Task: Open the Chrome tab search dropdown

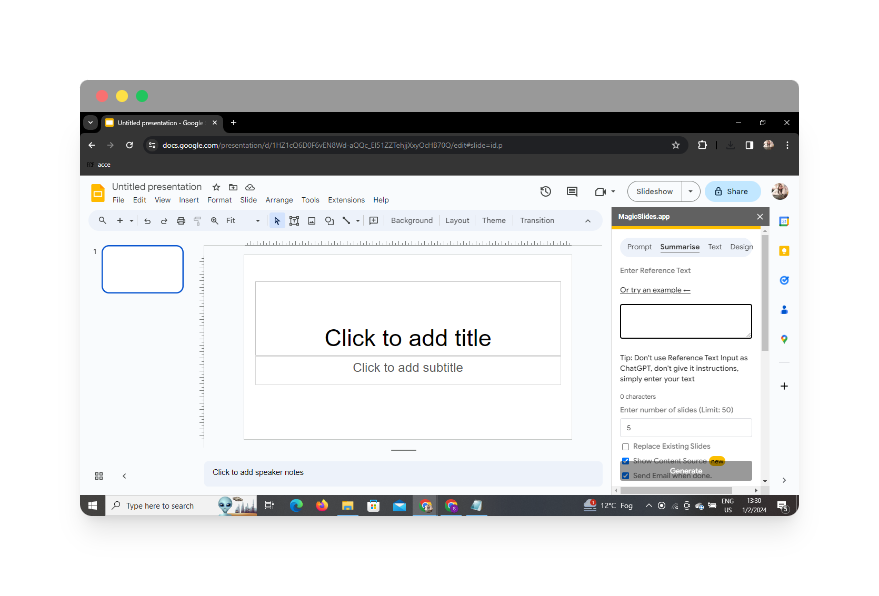Action: 90,123
